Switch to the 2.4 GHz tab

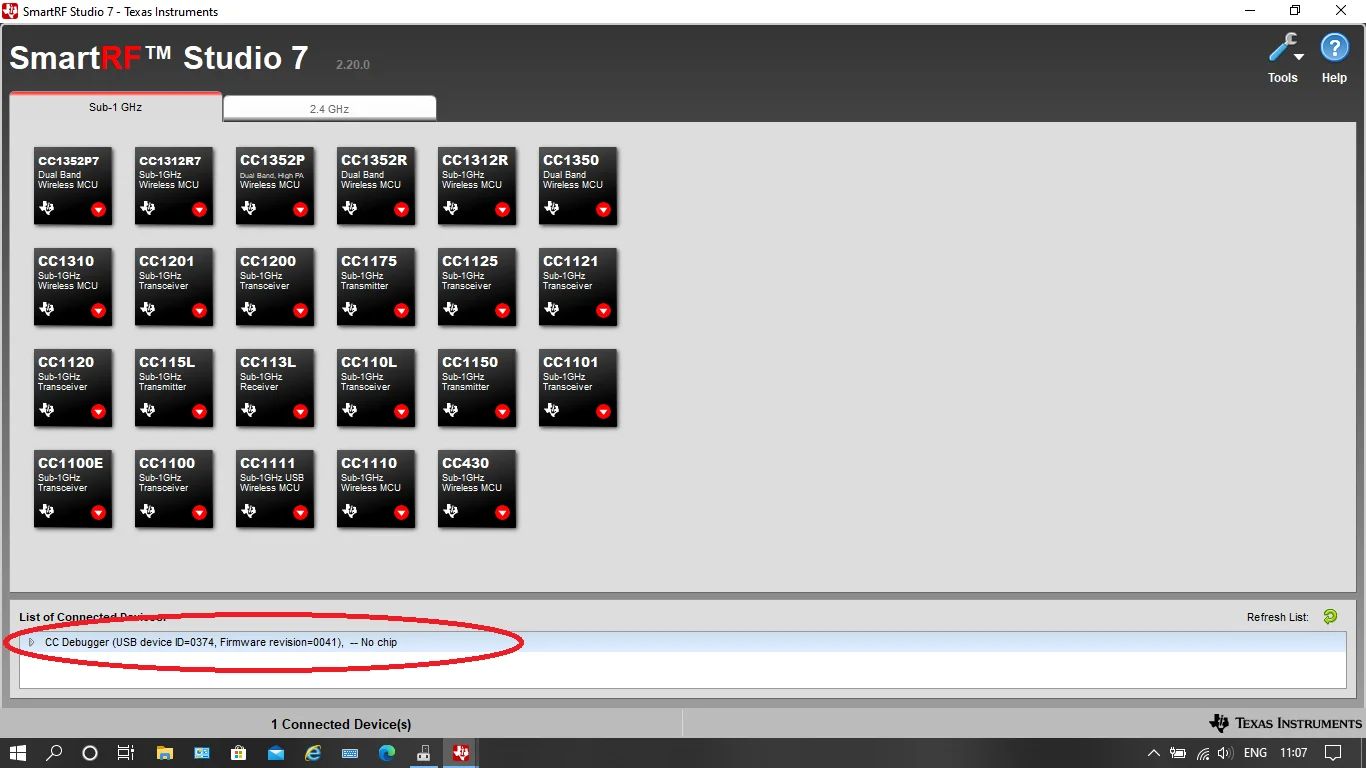click(330, 109)
